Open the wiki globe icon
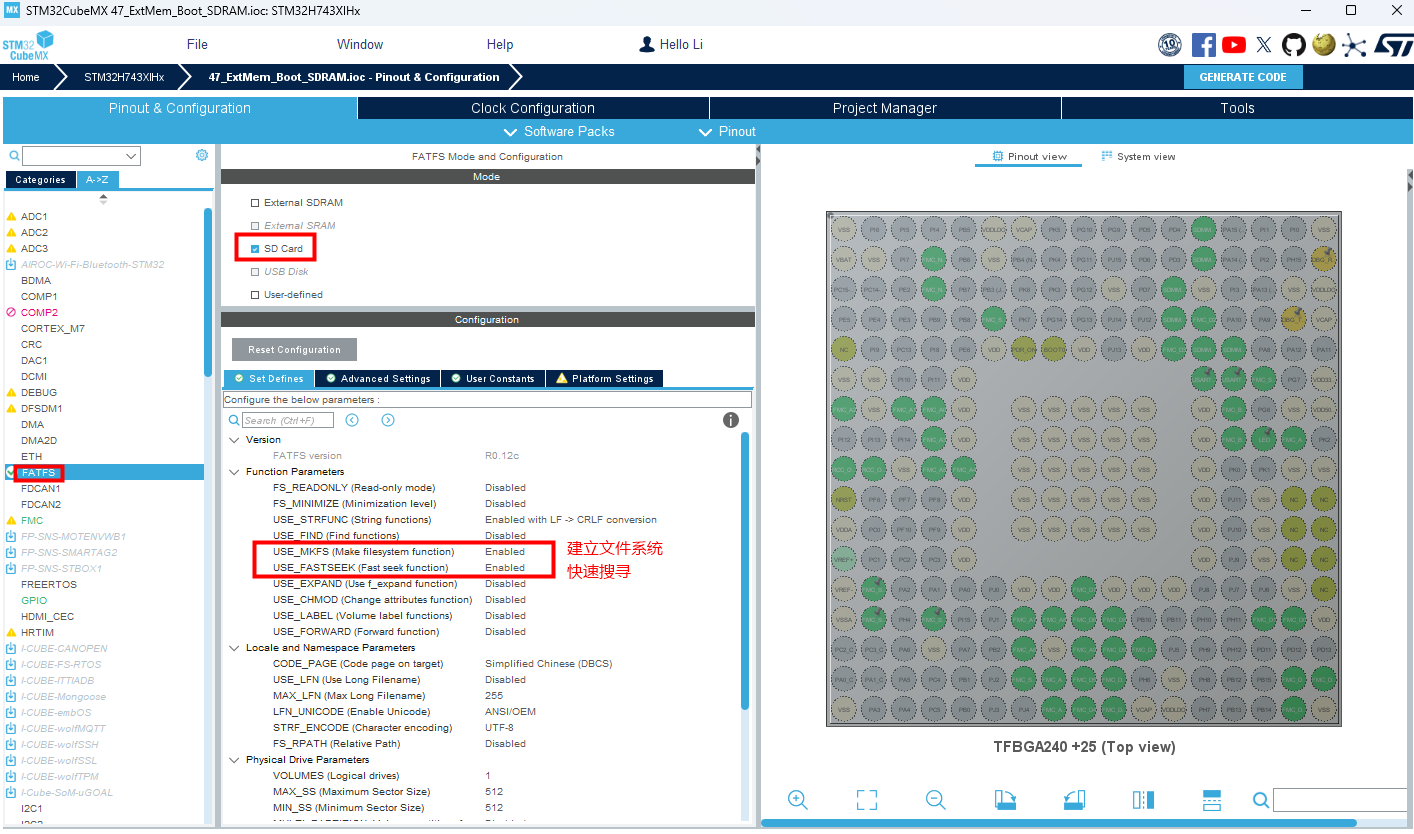Viewport: 1414px width, 834px height. 1324,45
